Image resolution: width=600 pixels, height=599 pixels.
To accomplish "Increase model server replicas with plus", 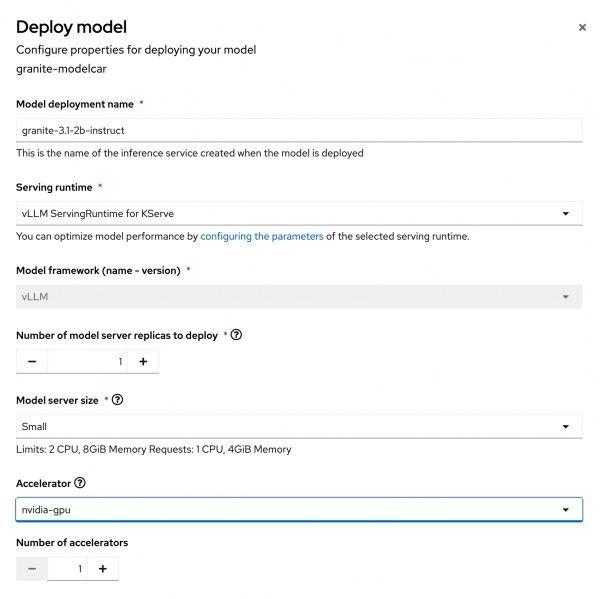I will pos(143,361).
